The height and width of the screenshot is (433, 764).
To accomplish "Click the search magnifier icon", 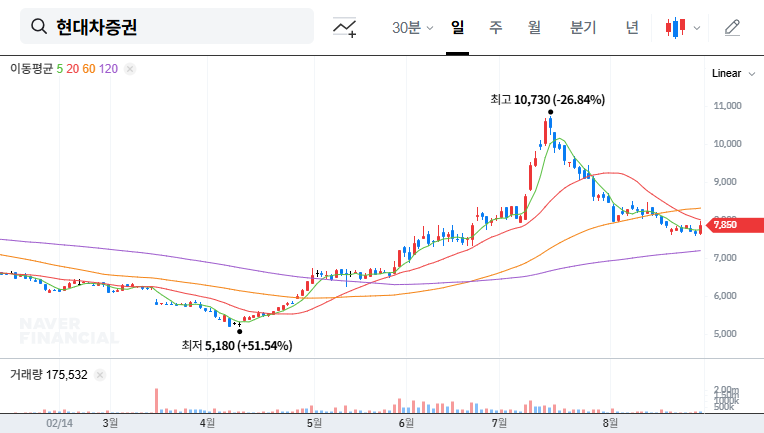I will [39, 26].
